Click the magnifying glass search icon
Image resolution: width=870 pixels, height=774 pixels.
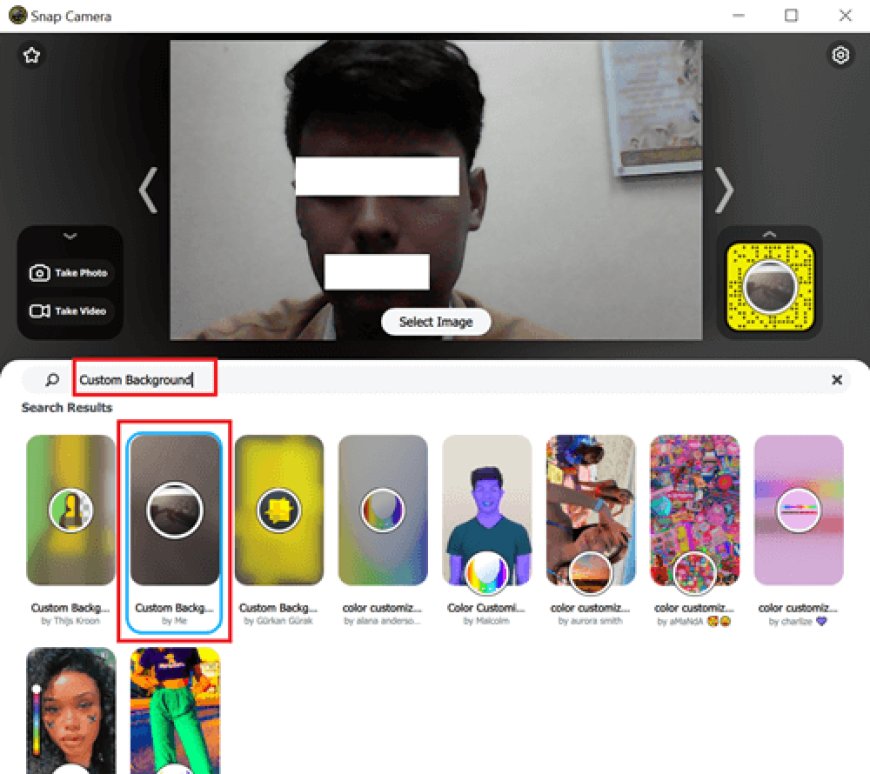50,380
